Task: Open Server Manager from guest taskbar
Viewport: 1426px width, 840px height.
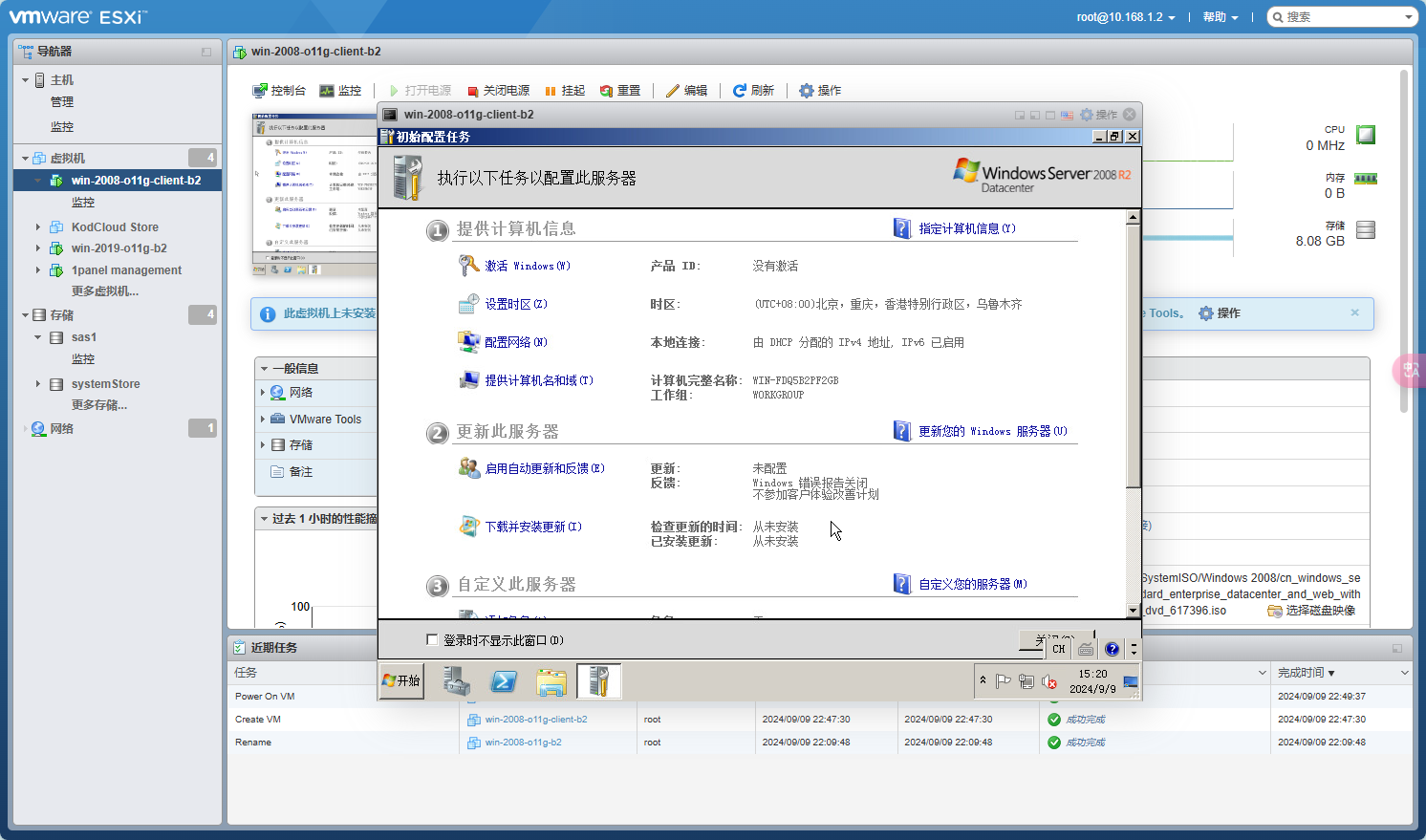Action: point(456,681)
